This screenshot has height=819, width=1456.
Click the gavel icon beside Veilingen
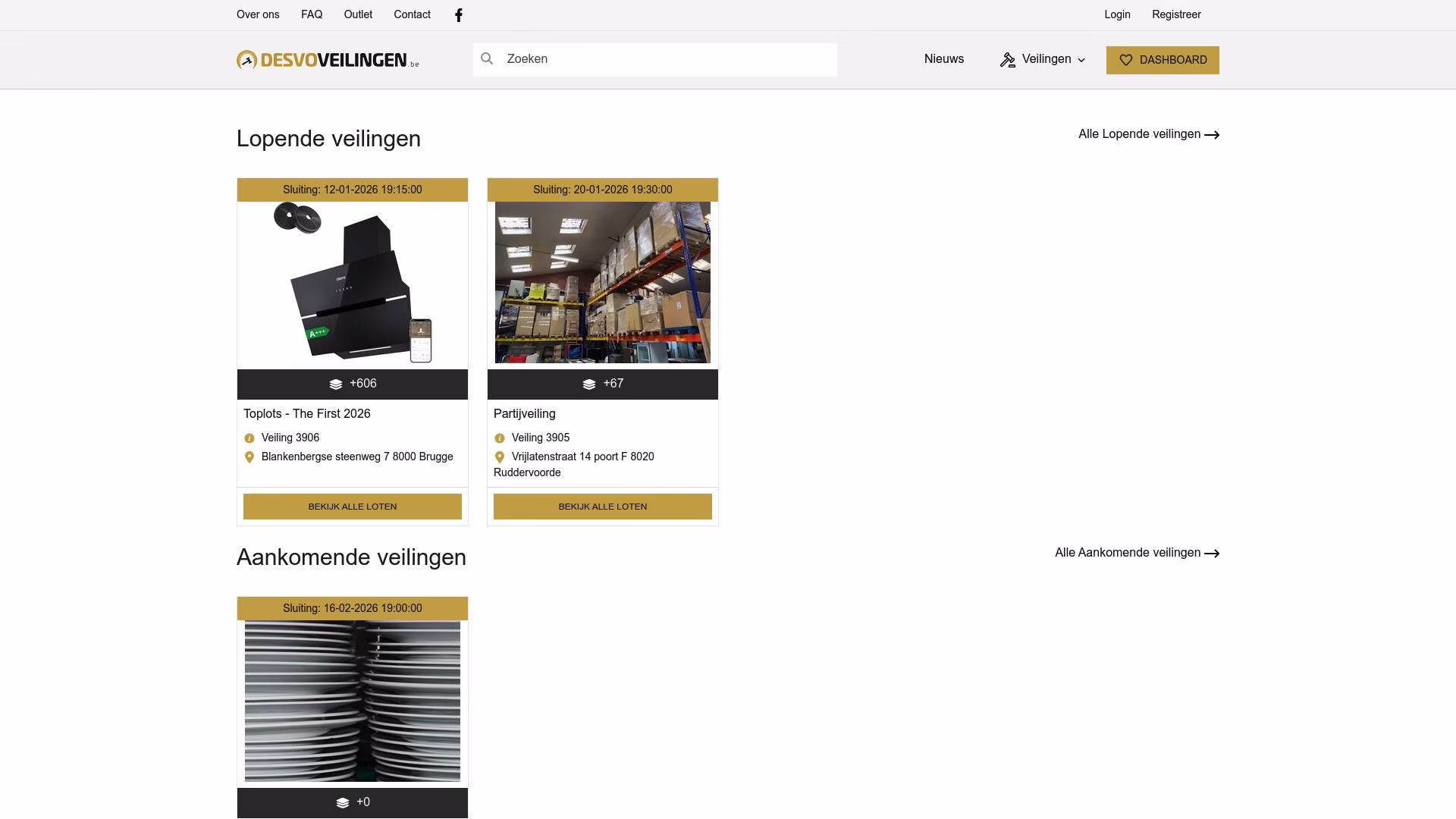coord(1007,60)
